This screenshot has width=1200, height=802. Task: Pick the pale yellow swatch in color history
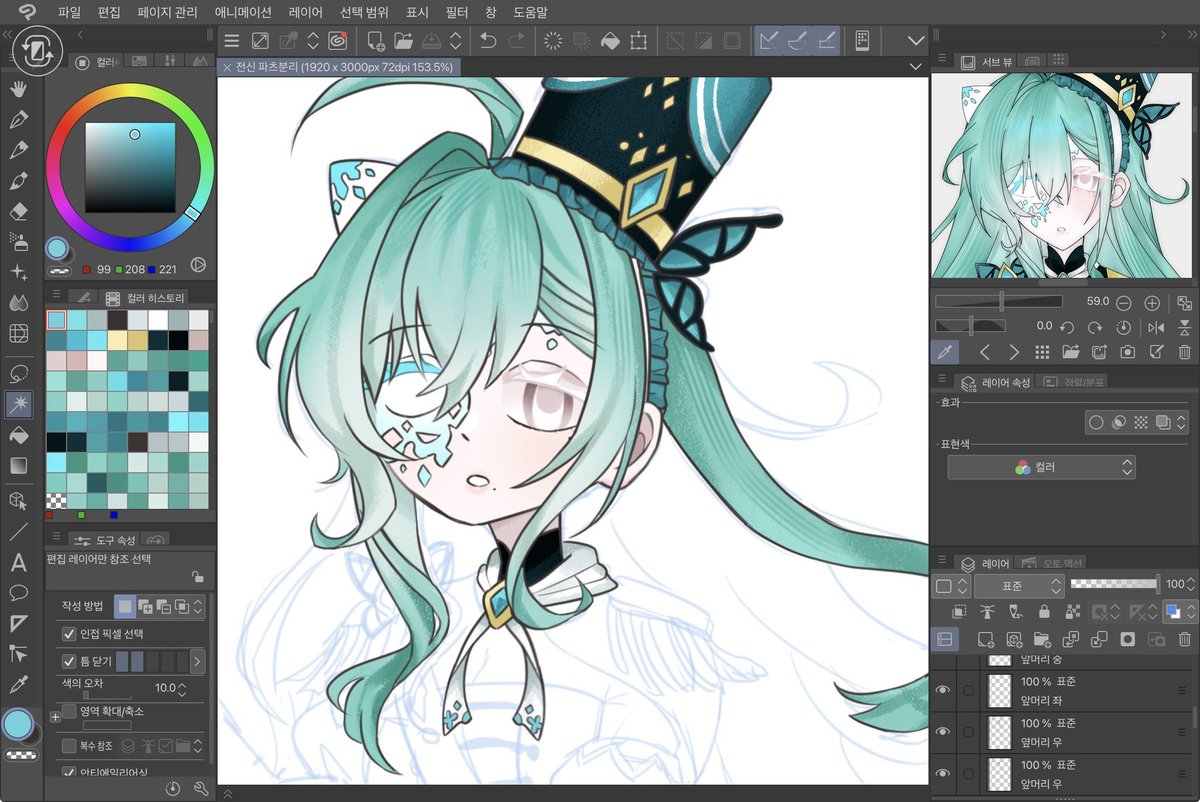click(x=117, y=340)
